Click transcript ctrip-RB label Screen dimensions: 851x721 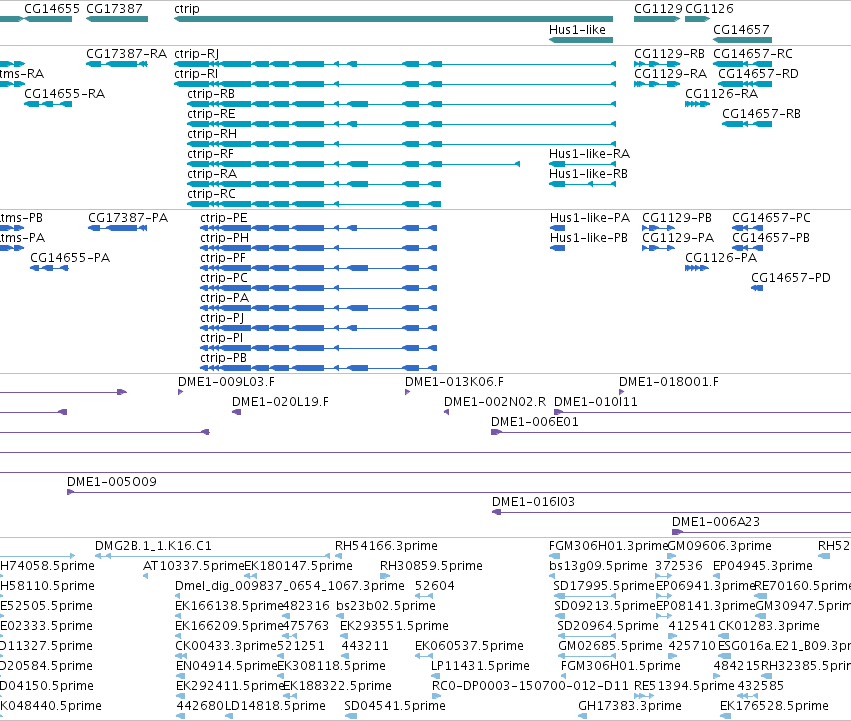[x=211, y=94]
